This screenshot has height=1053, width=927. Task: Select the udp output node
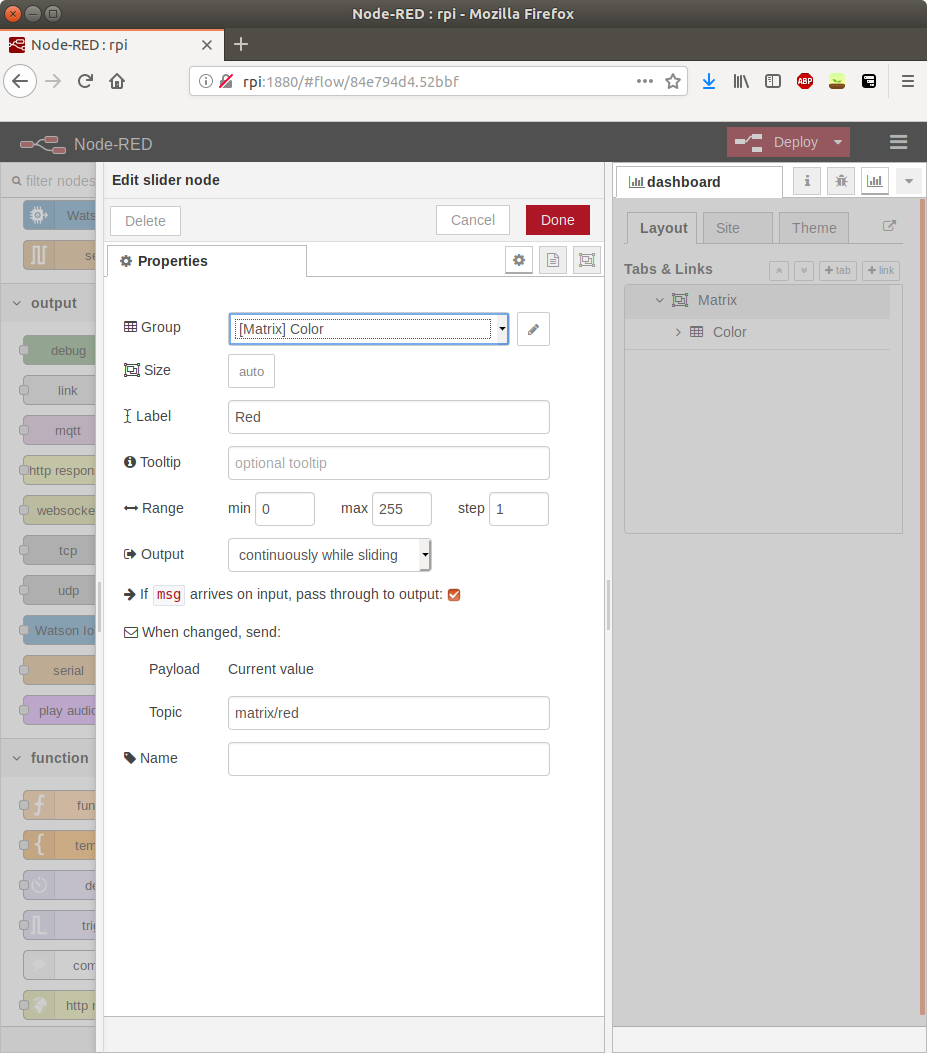click(x=59, y=591)
